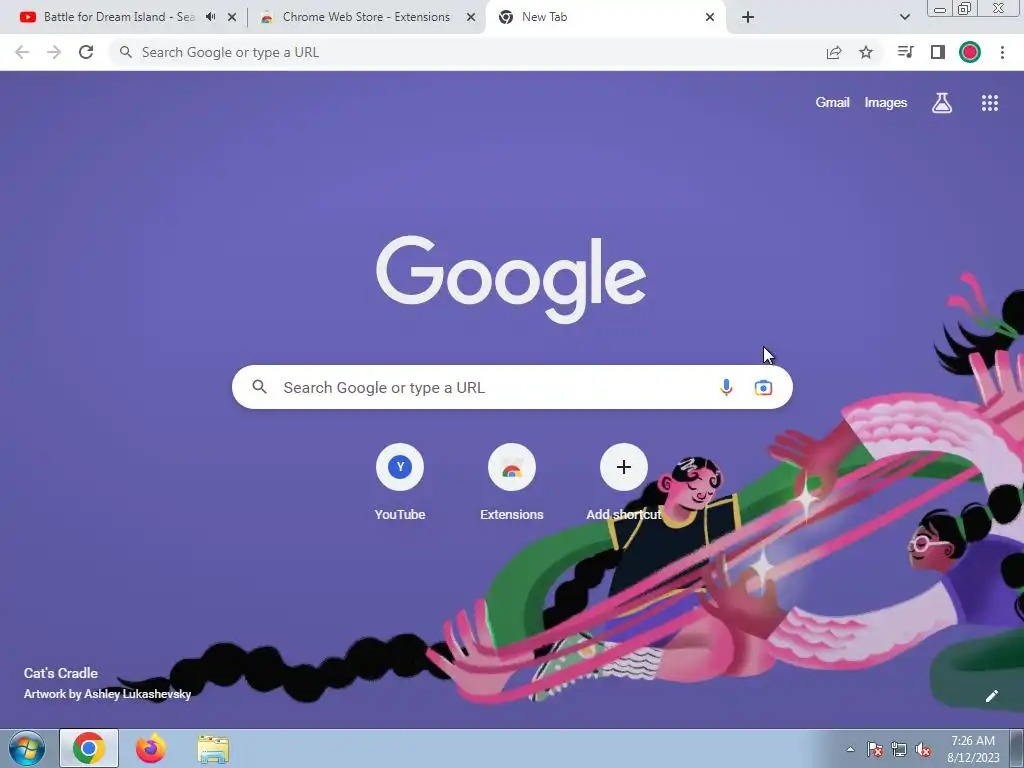Bookmark this tab with the star icon

tap(866, 52)
